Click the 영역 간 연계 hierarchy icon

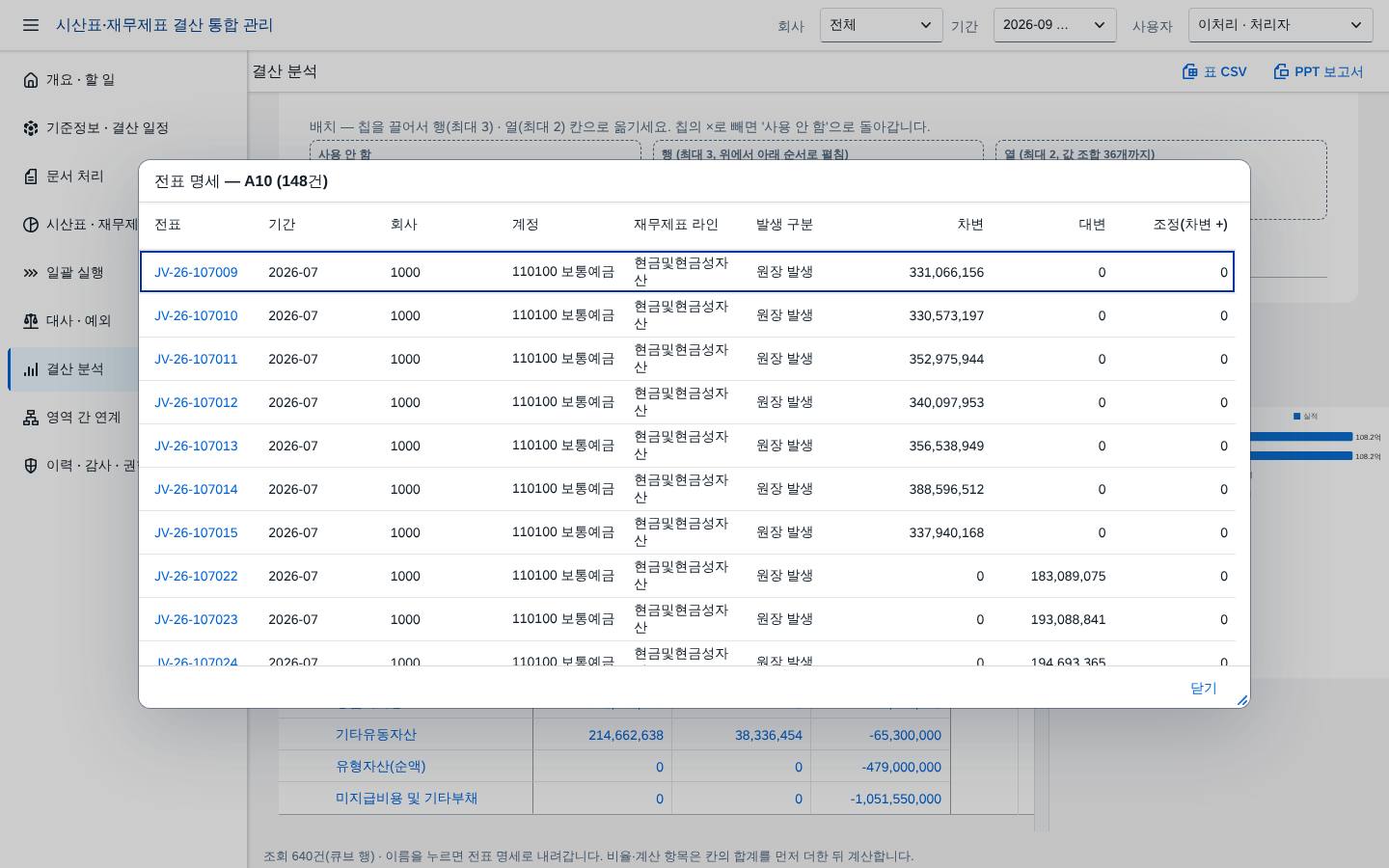[31, 418]
